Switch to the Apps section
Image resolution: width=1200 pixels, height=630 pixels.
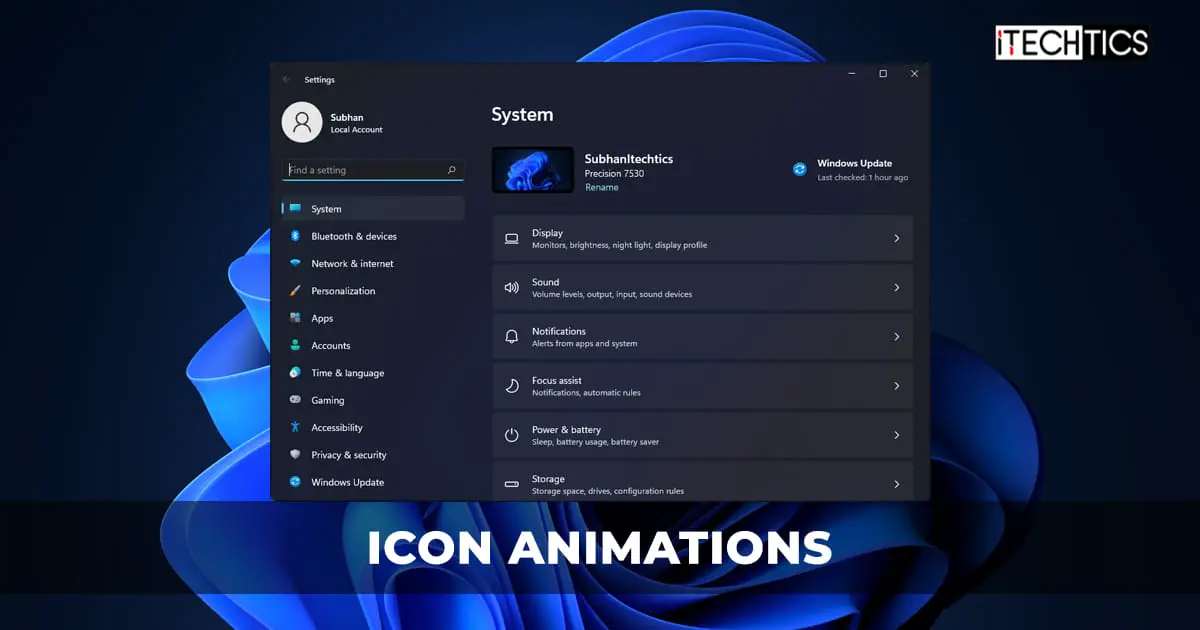pos(373,318)
